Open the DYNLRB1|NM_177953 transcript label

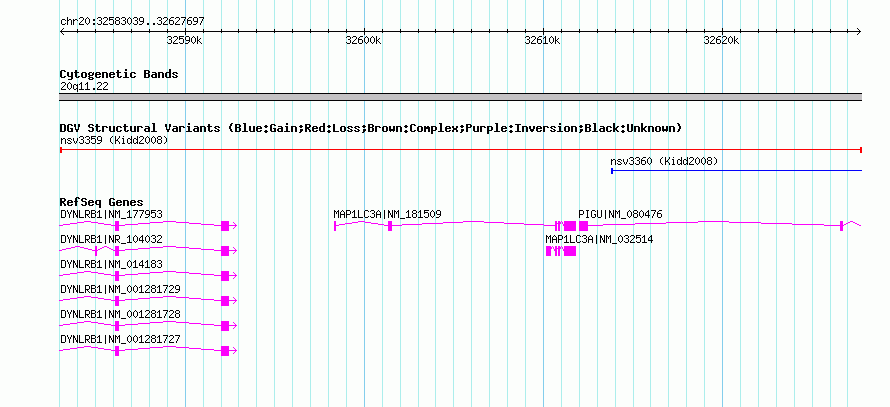(111, 215)
